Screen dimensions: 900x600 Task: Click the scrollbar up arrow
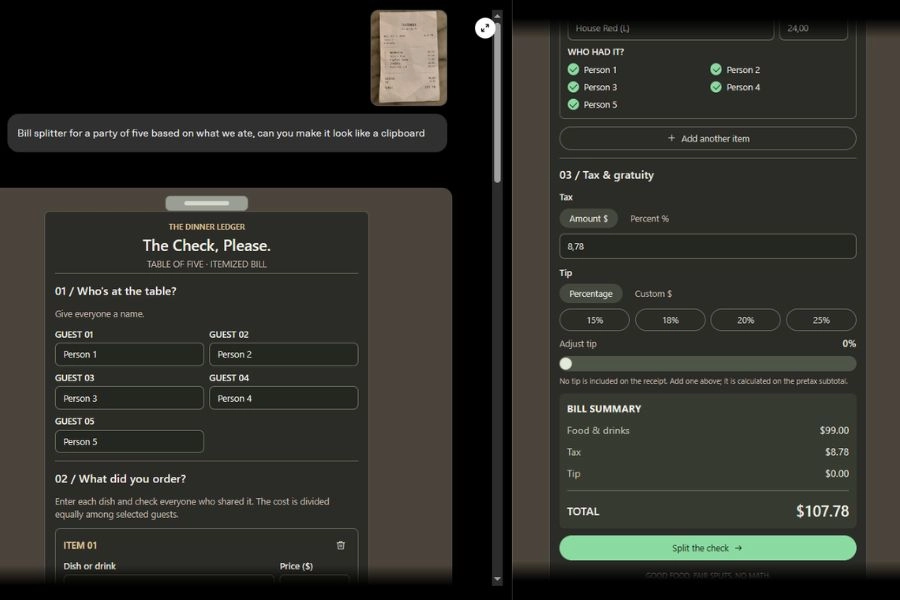(497, 16)
